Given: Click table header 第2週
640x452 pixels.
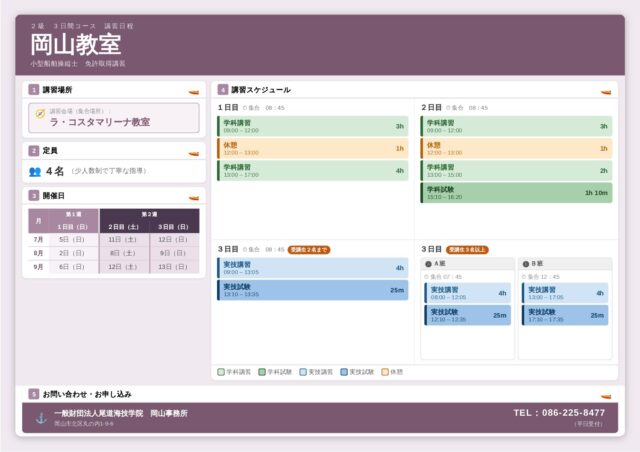Looking at the screenshot, I should tap(149, 214).
